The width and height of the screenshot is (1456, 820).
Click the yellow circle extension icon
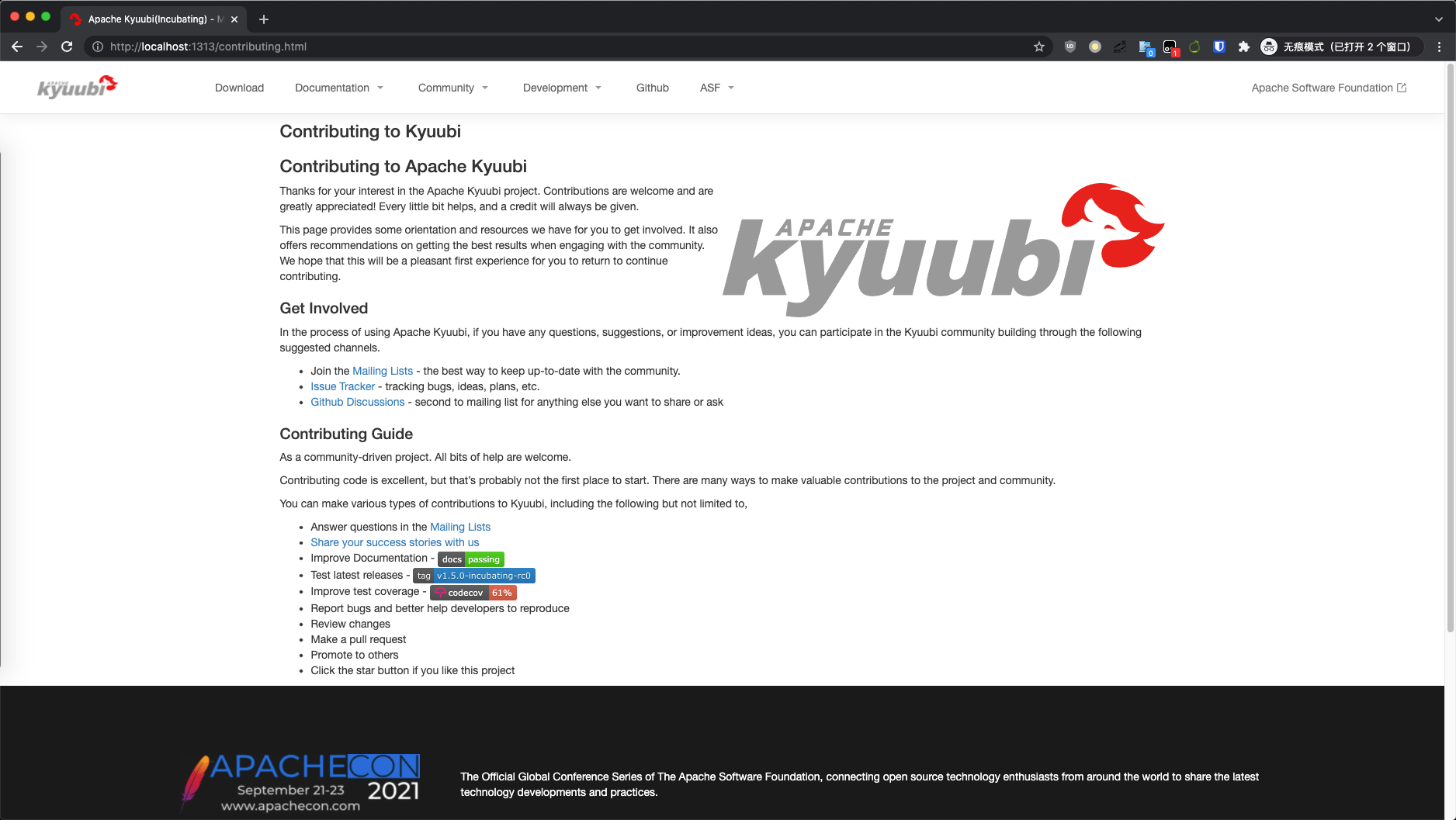(1095, 47)
